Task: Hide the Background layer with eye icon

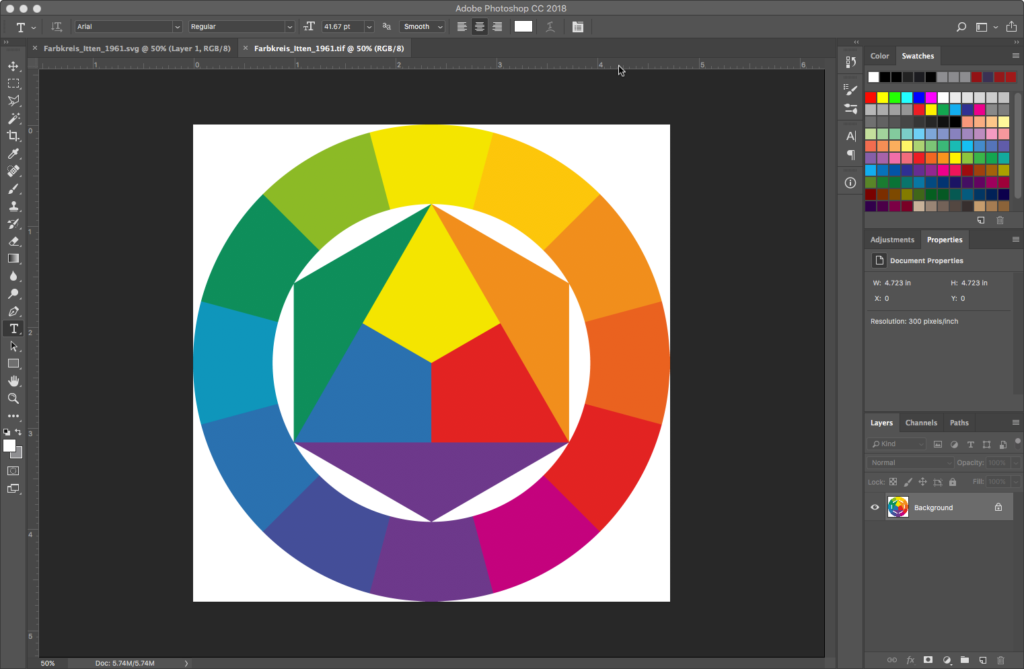Action: pos(875,508)
